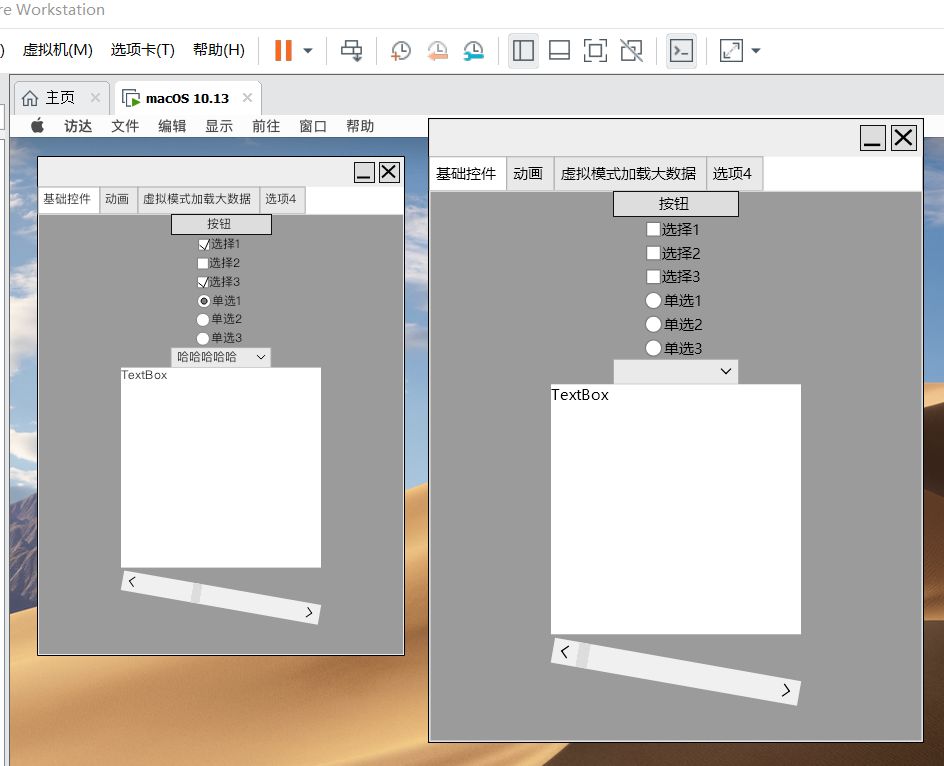Click right arrow of tilted scrollbar, left window
Image resolution: width=944 pixels, height=766 pixels.
point(309,612)
